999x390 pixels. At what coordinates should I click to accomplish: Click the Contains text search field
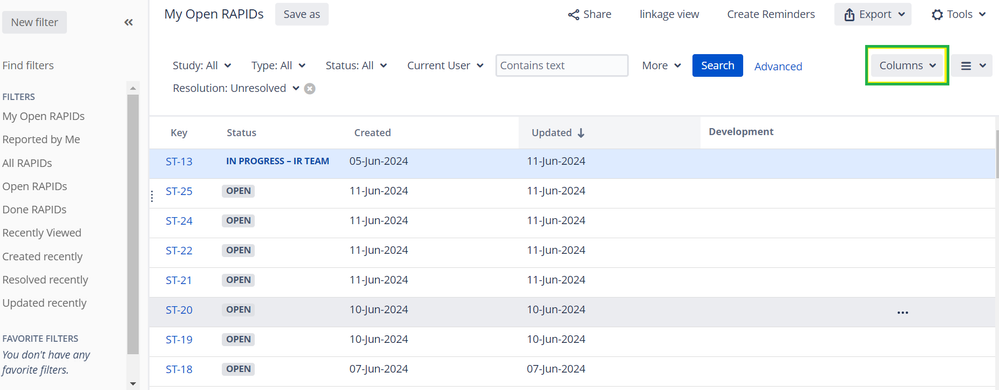click(x=562, y=65)
